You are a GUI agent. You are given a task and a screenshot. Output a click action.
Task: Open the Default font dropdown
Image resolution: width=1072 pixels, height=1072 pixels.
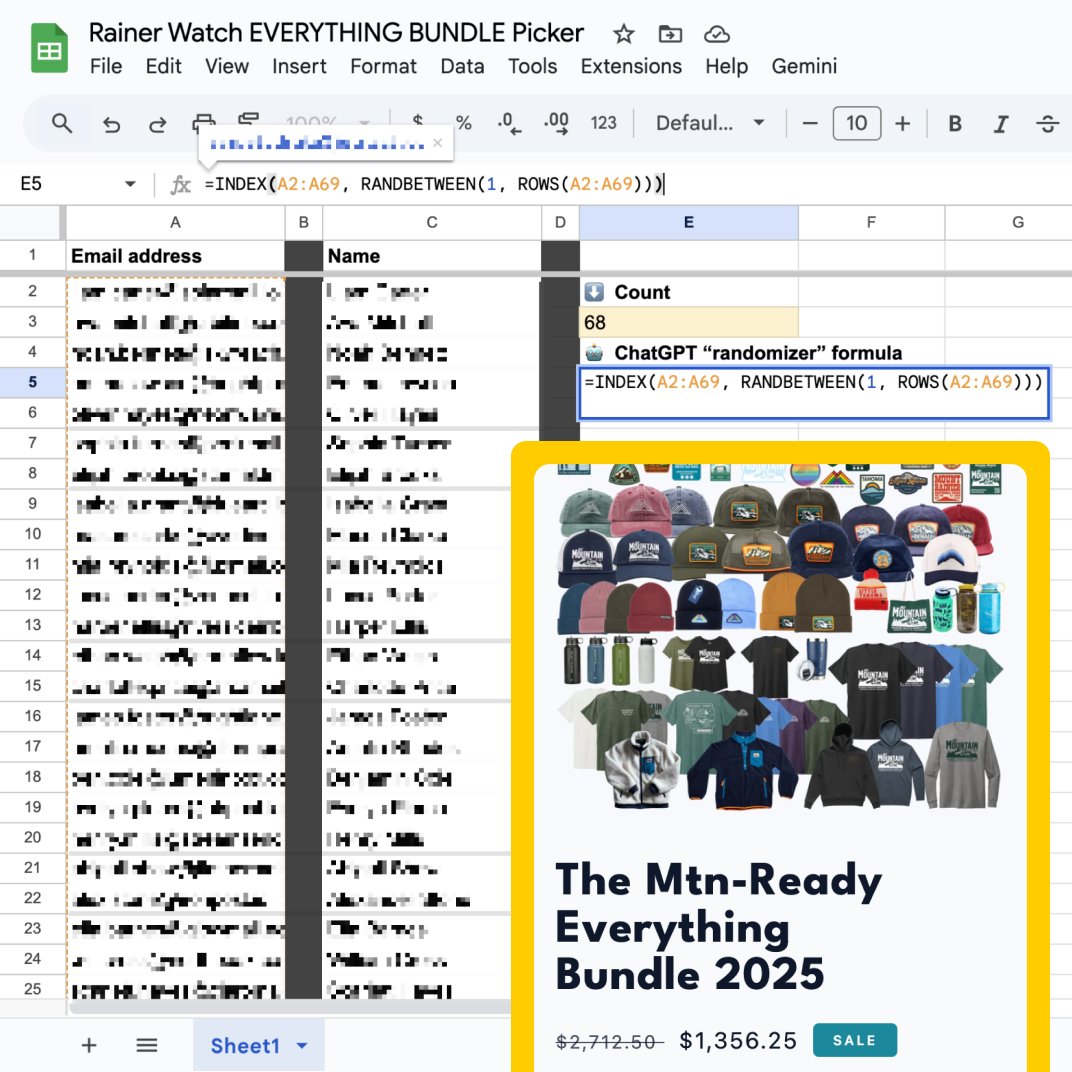[x=710, y=123]
